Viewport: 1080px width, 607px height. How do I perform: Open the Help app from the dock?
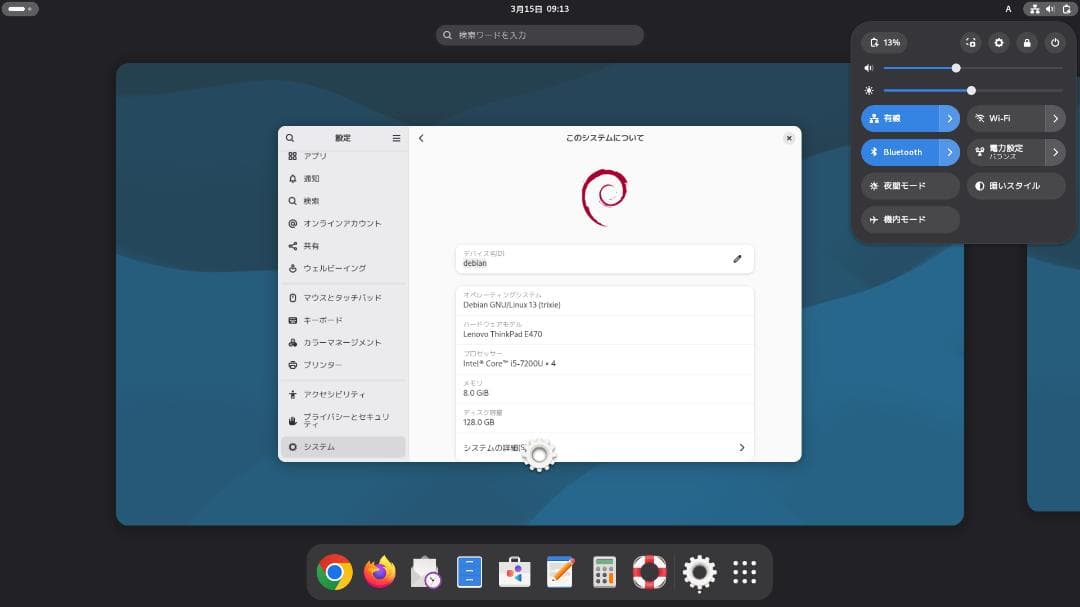[x=649, y=572]
